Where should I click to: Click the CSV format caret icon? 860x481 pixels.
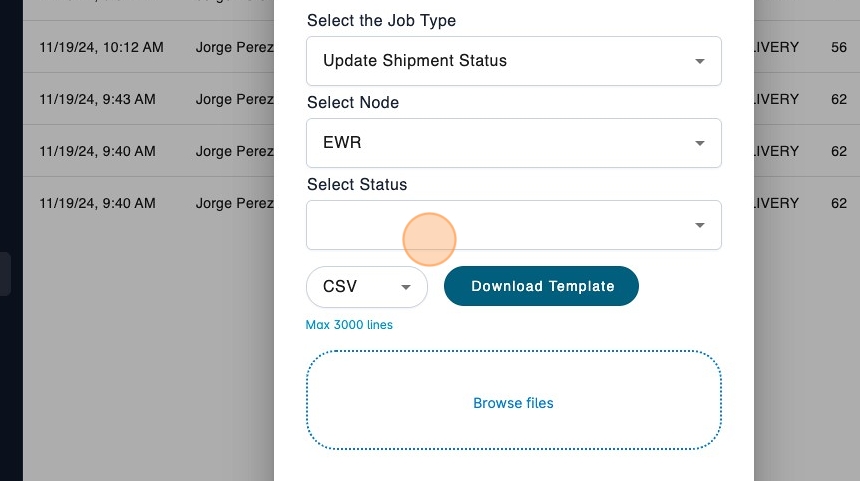[x=406, y=287]
